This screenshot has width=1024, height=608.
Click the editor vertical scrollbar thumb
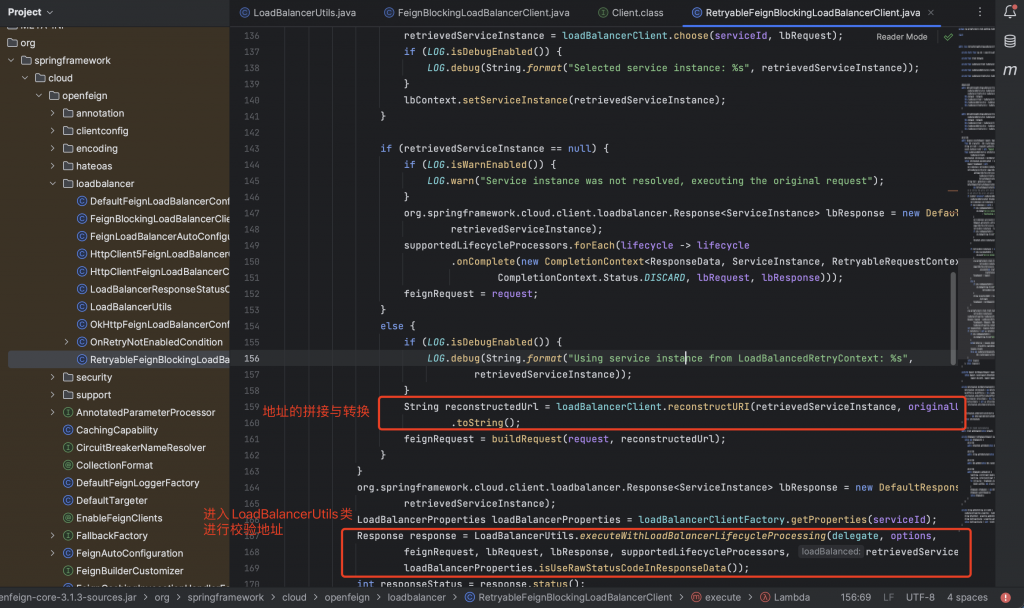pos(953,319)
